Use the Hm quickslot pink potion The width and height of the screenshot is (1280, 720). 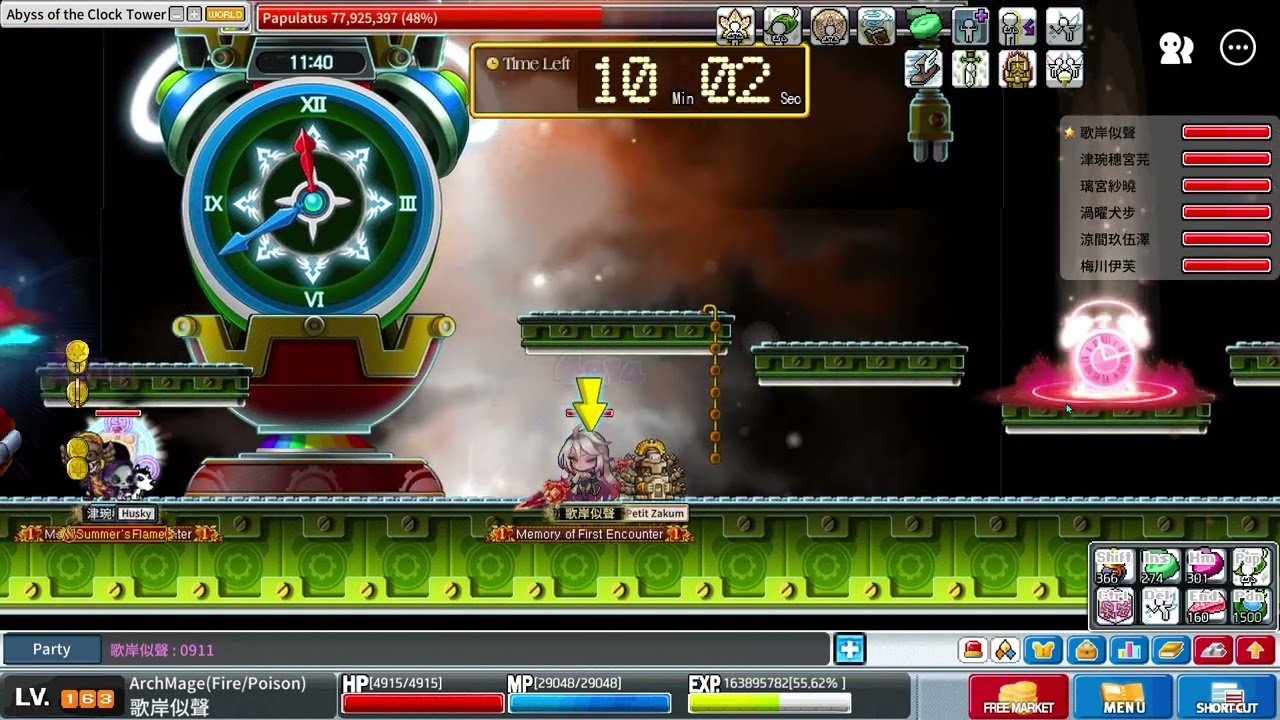[1205, 566]
